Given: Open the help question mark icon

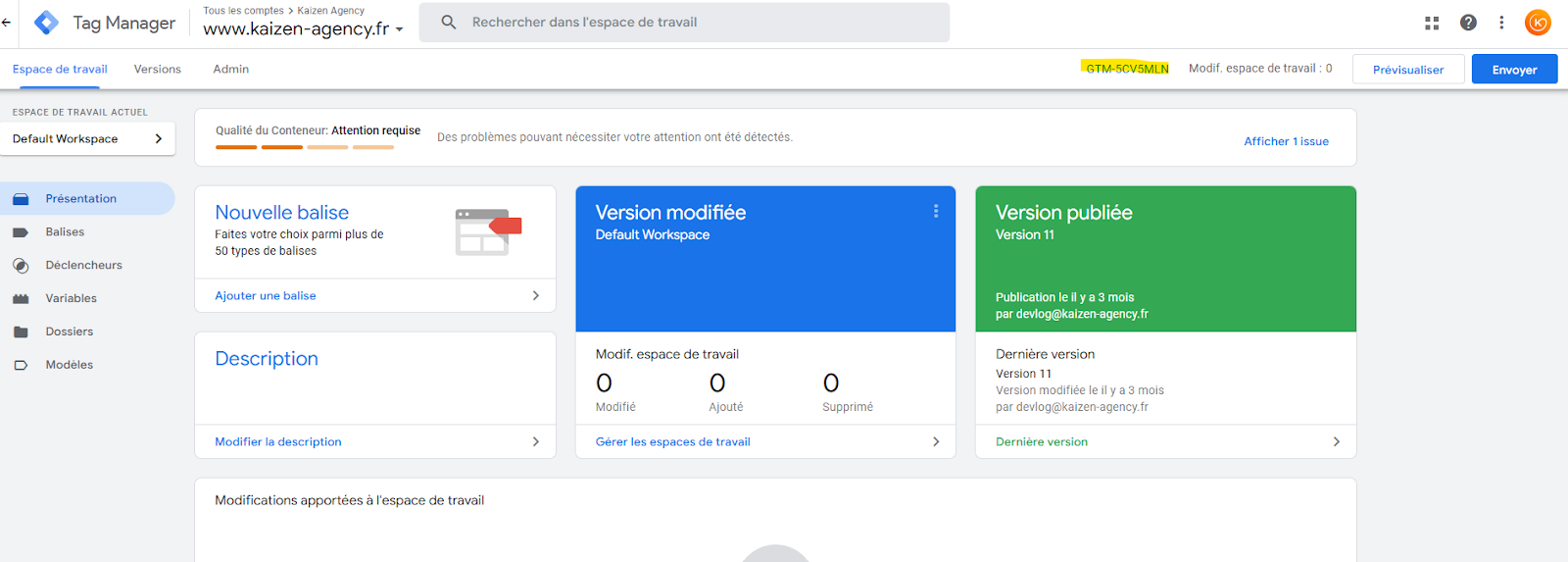Looking at the screenshot, I should pyautogui.click(x=1468, y=22).
